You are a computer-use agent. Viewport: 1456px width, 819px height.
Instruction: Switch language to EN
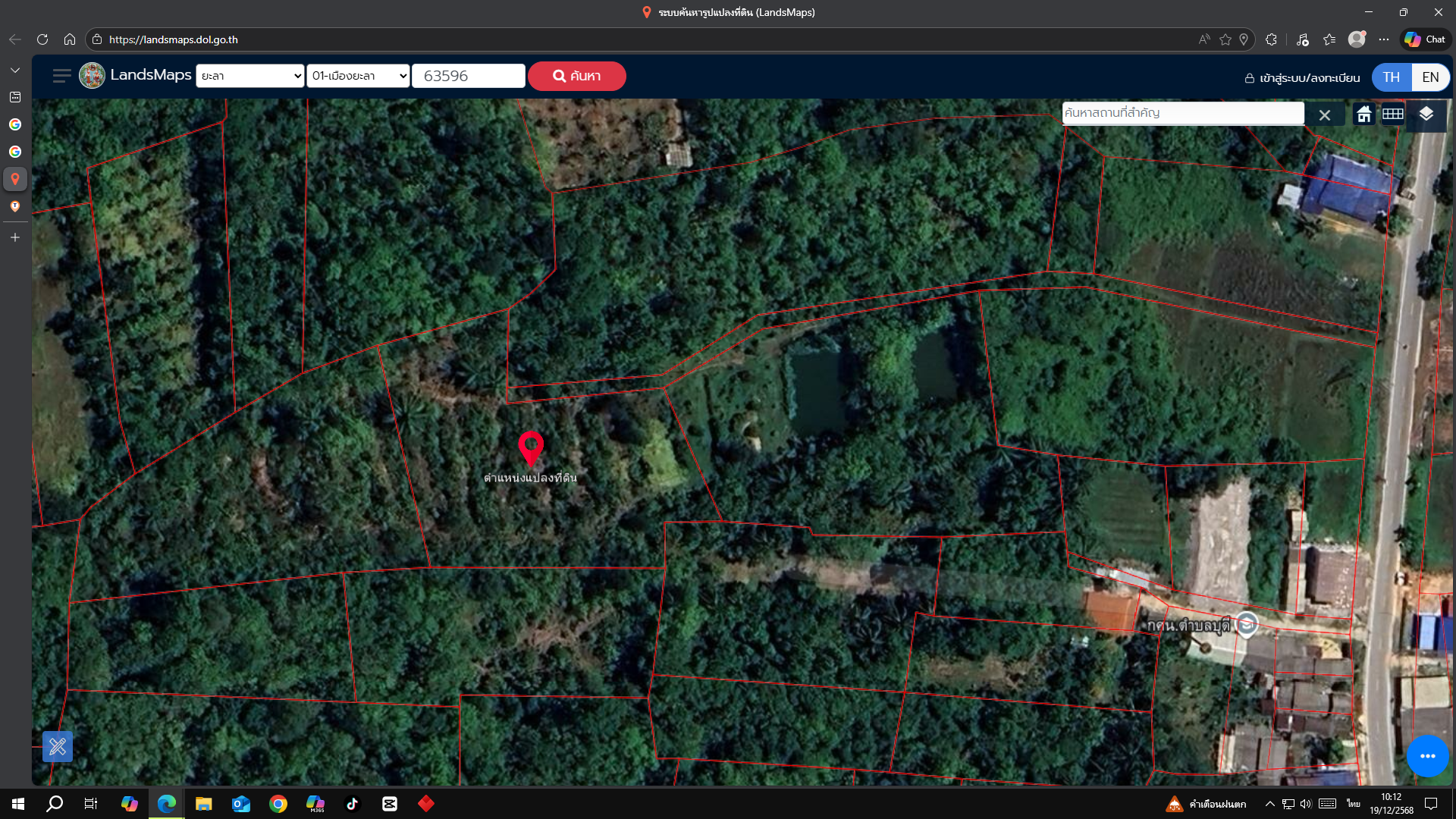coord(1431,77)
